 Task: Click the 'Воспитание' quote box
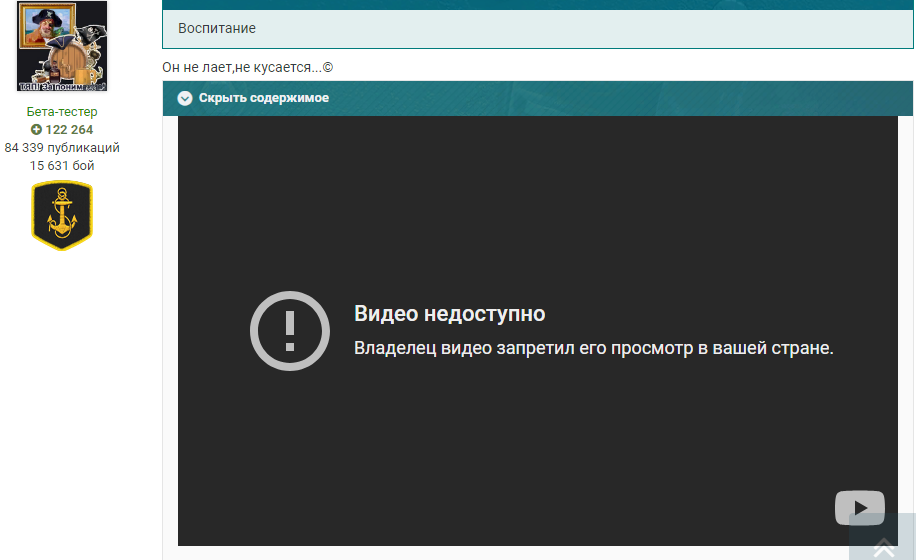pos(537,29)
